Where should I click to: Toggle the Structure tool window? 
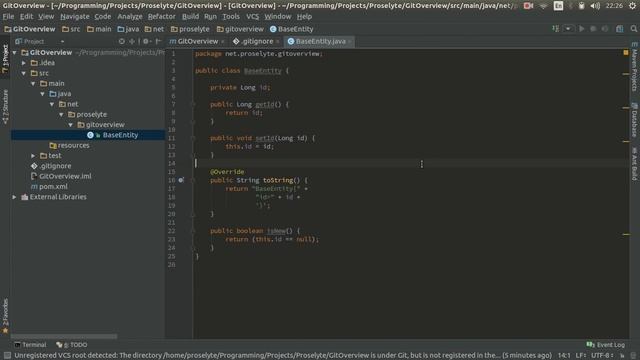click(5, 107)
